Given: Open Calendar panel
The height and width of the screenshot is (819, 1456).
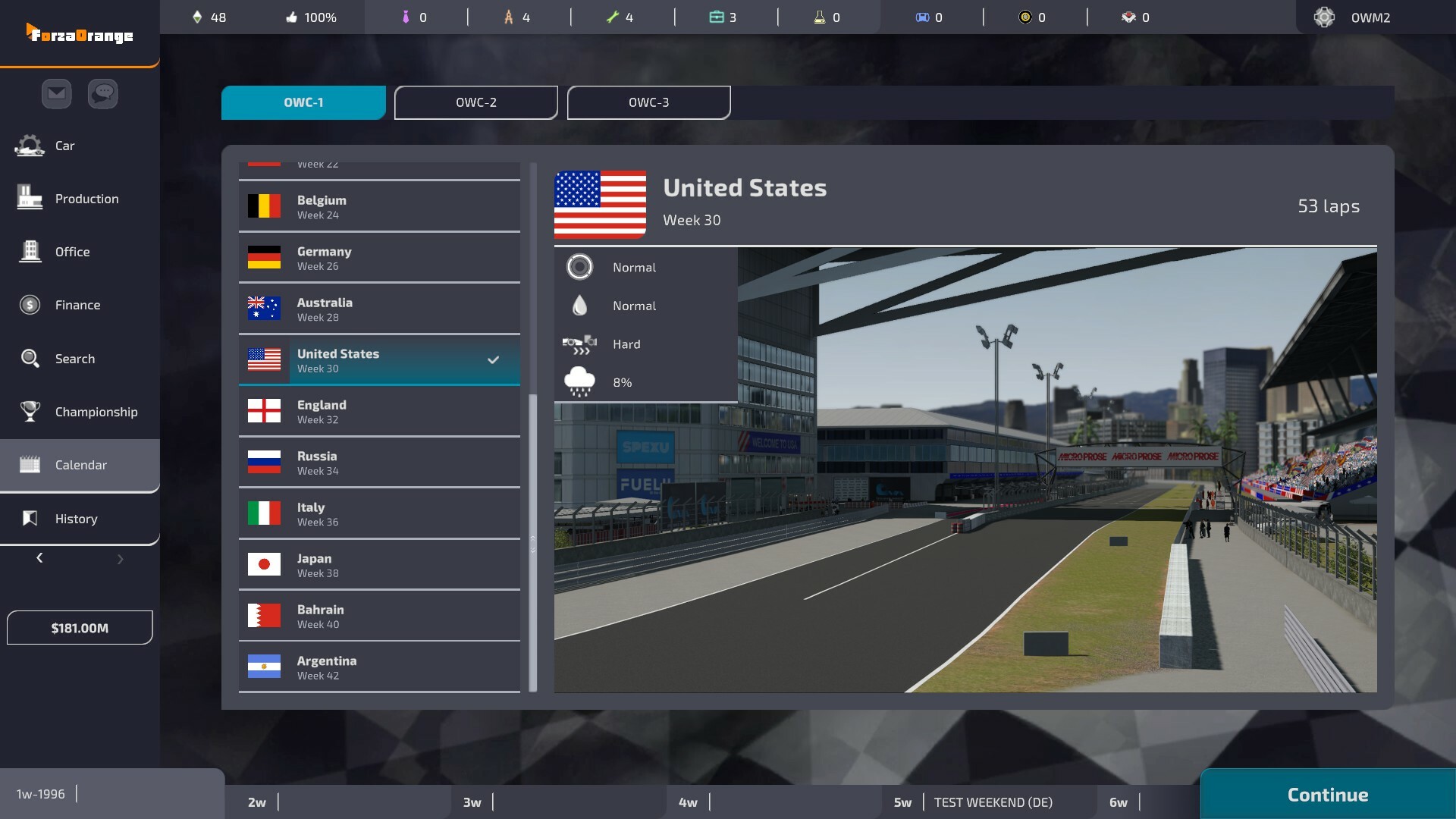Looking at the screenshot, I should [80, 465].
